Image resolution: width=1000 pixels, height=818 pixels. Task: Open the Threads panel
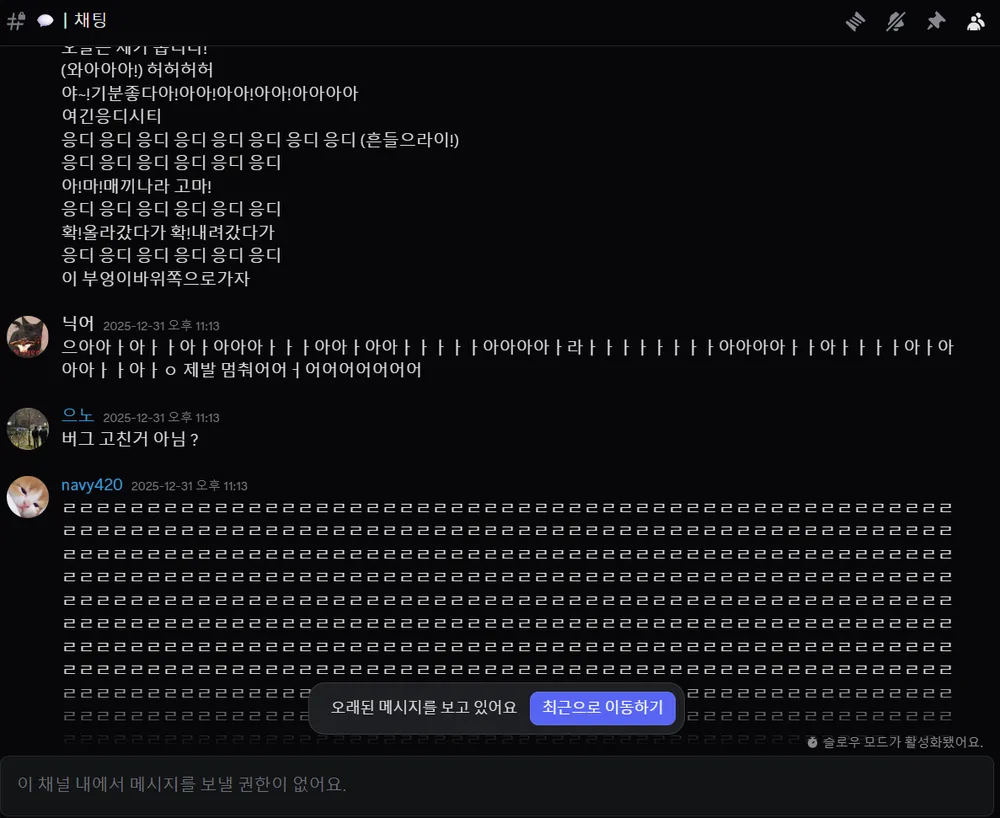[x=855, y=20]
